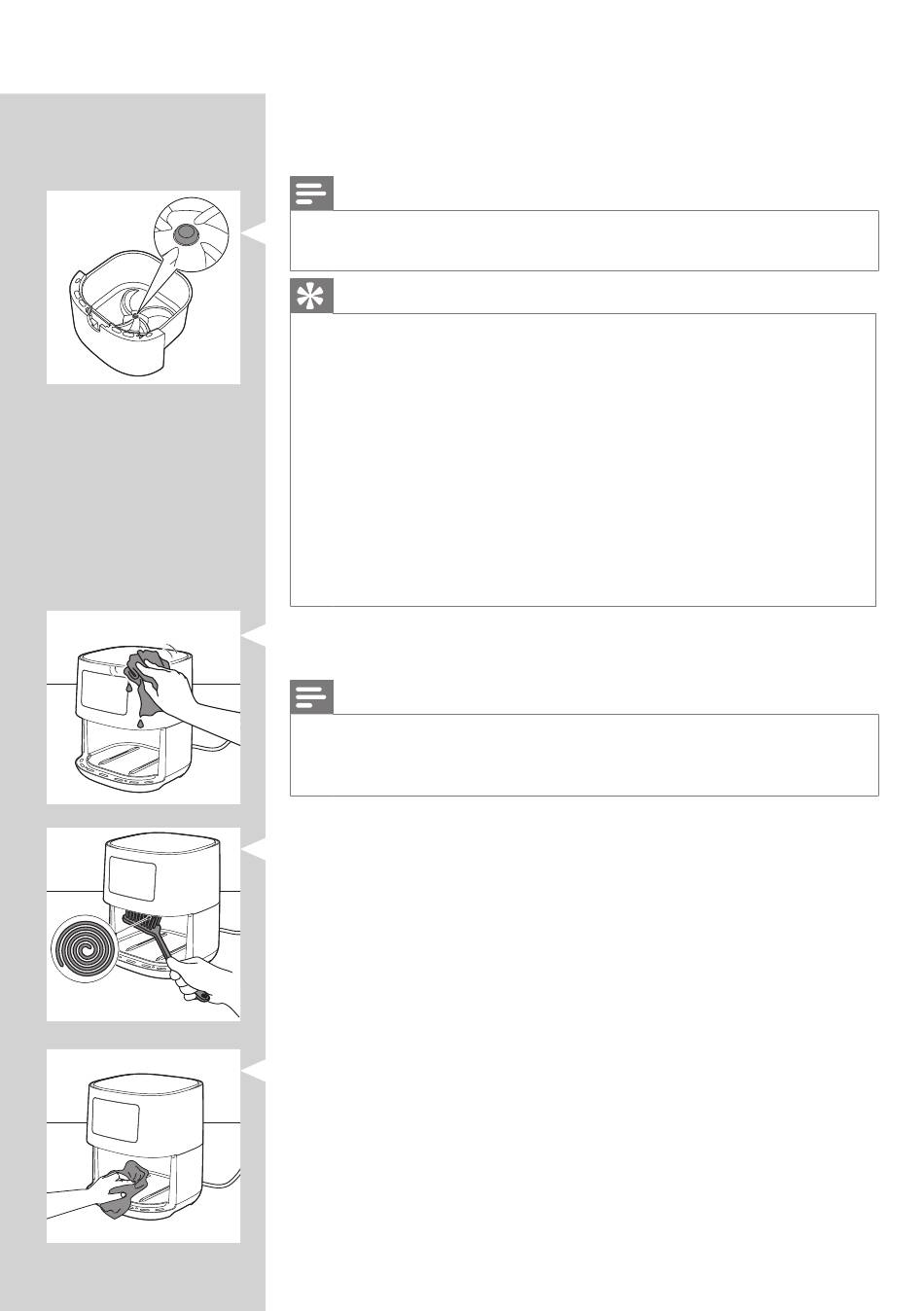The height and width of the screenshot is (1311, 924).
Task: Click the airfryer display window in the brush illustration
Action: 131,878
